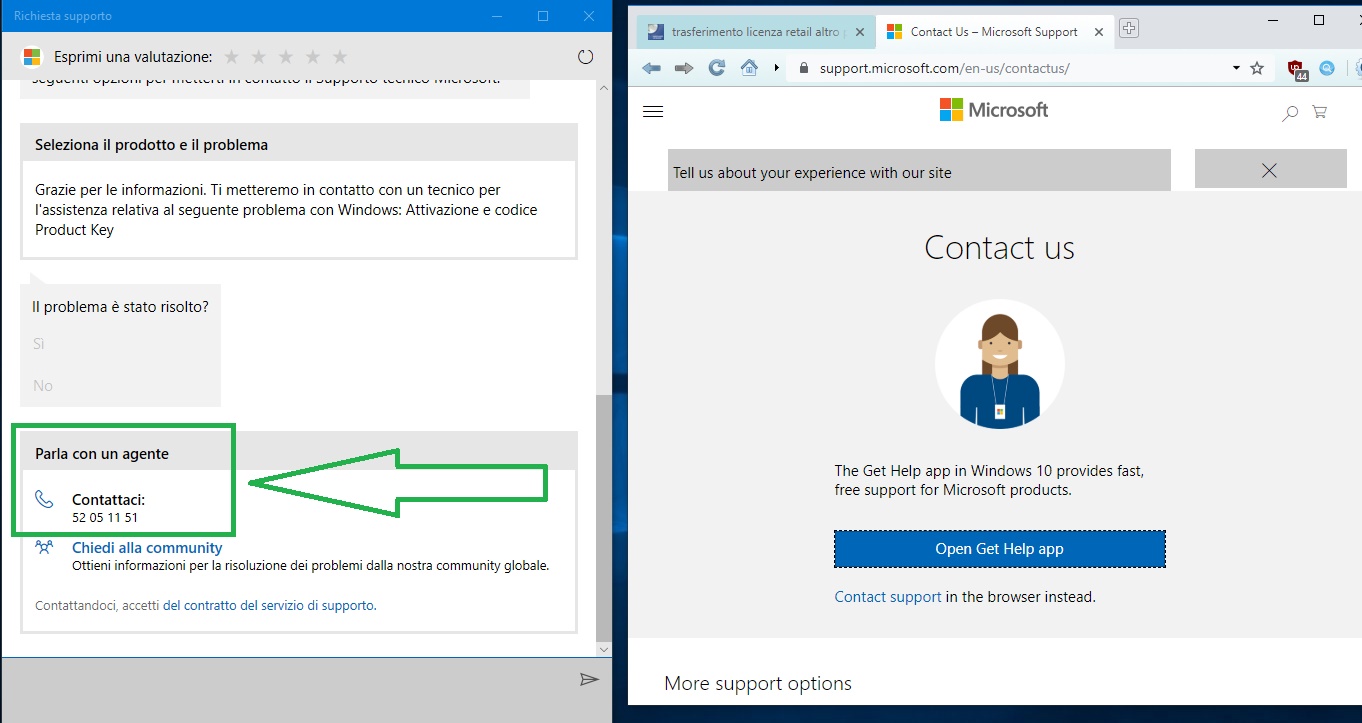Viewport: 1362px width, 723px height.
Task: Reload the Contact Us page
Action: (716, 68)
